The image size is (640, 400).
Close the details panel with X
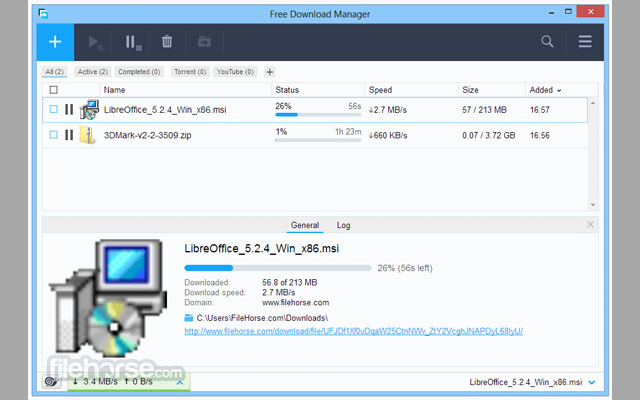pos(590,224)
